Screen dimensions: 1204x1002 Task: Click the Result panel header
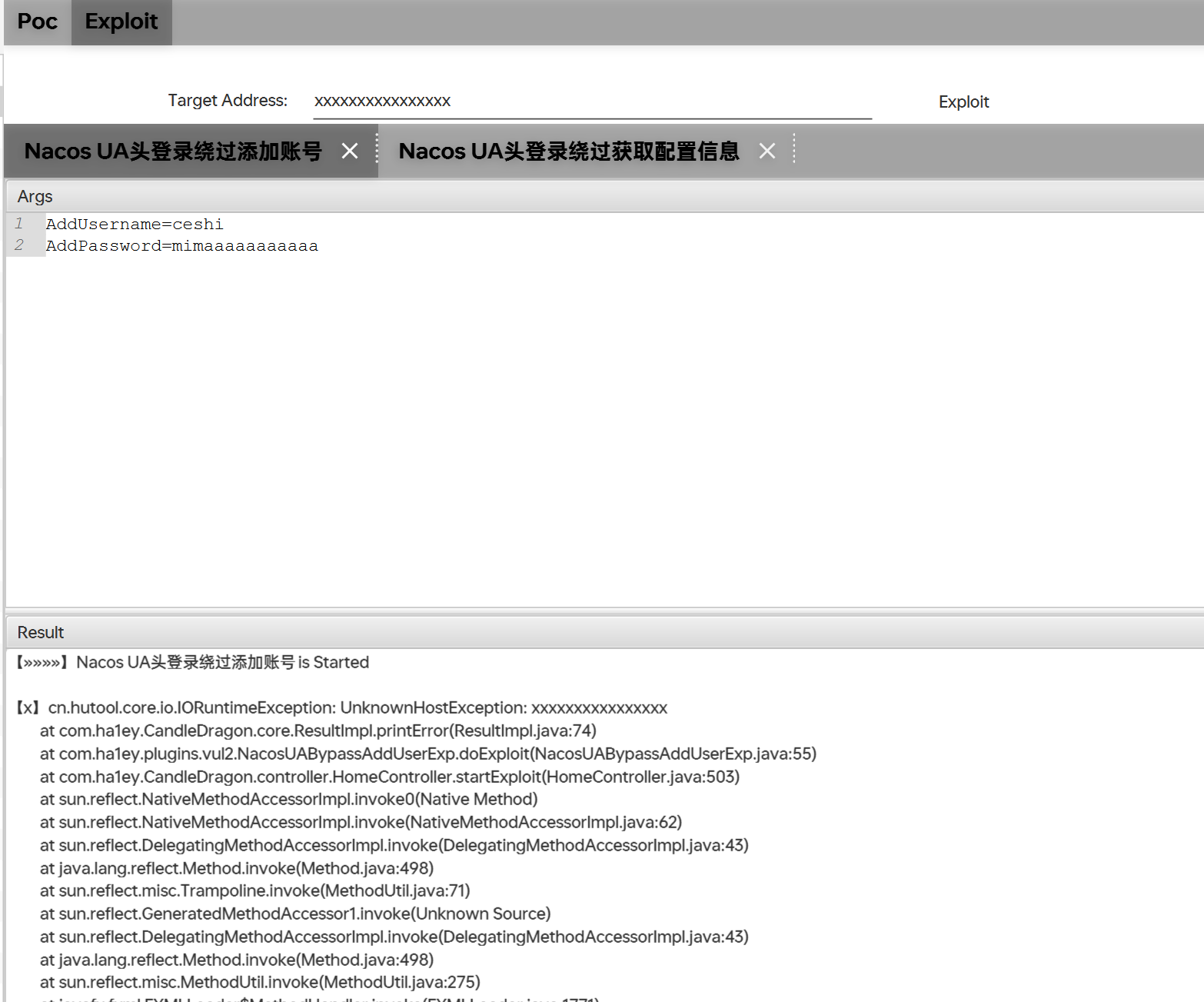click(604, 632)
